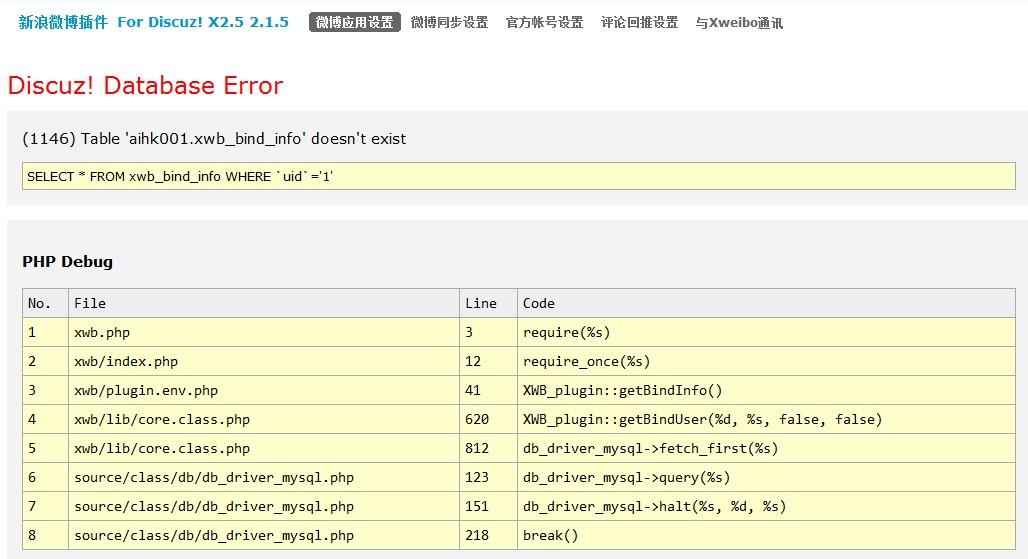
Task: Click the XWB_plugin::getBindUser code cell
Action: [766, 419]
